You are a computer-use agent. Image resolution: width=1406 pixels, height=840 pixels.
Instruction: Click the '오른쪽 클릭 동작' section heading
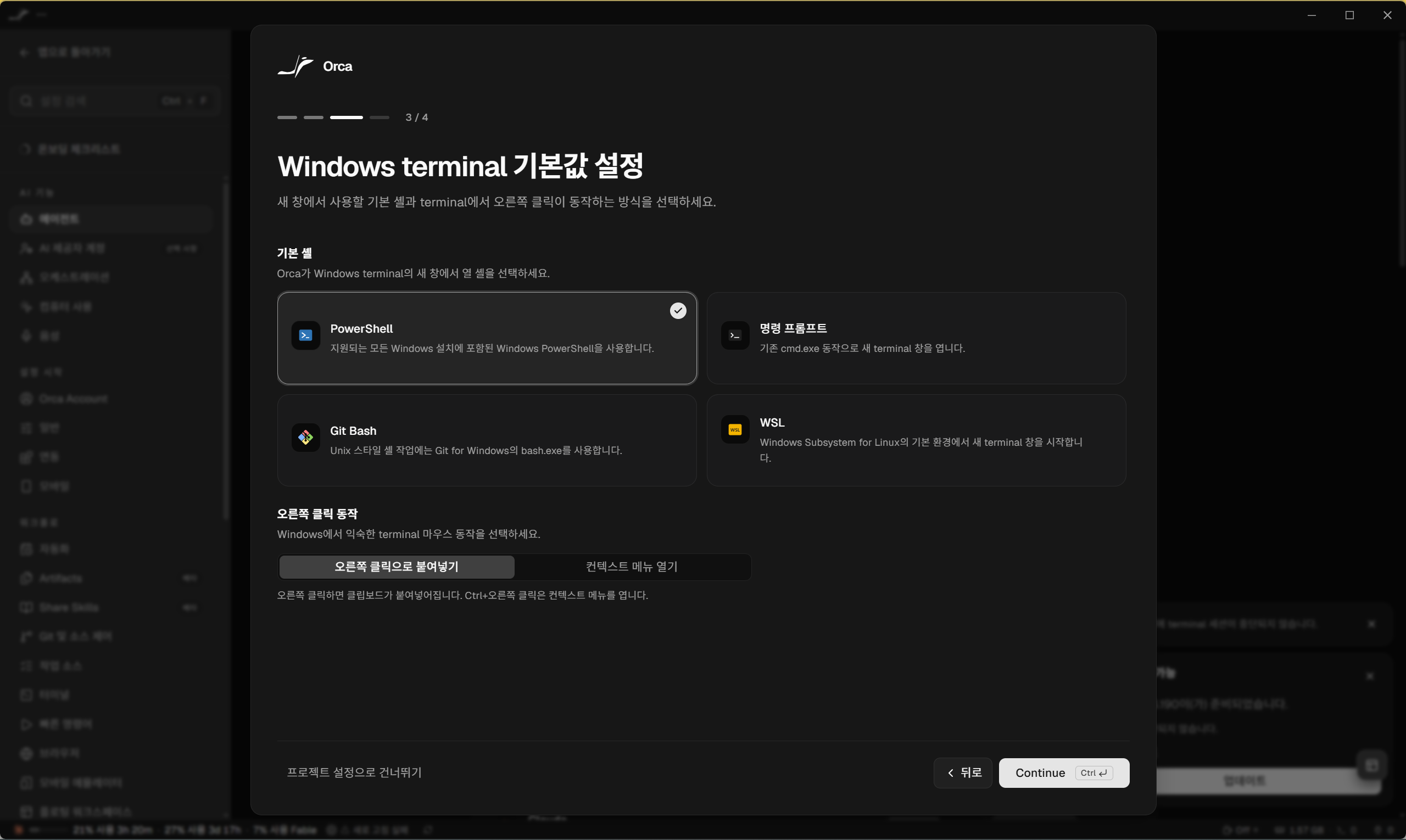(x=317, y=514)
